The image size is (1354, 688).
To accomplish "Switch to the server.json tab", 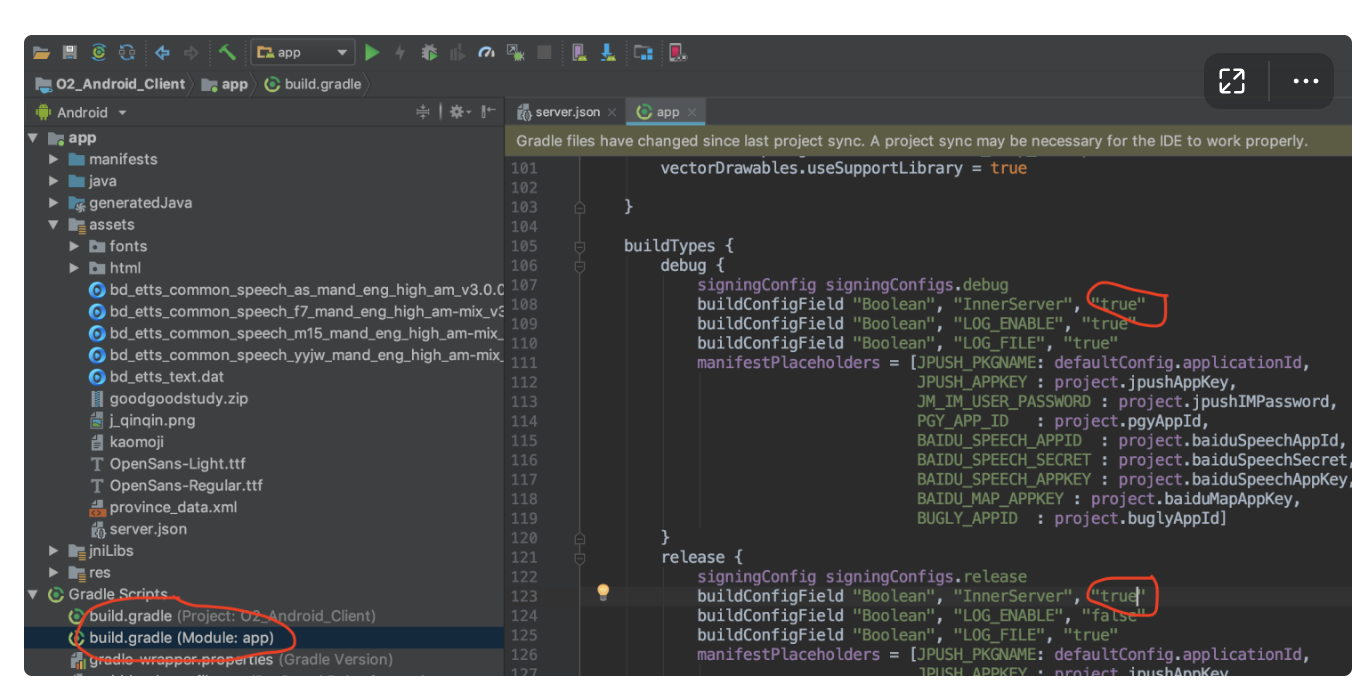I will click(566, 112).
